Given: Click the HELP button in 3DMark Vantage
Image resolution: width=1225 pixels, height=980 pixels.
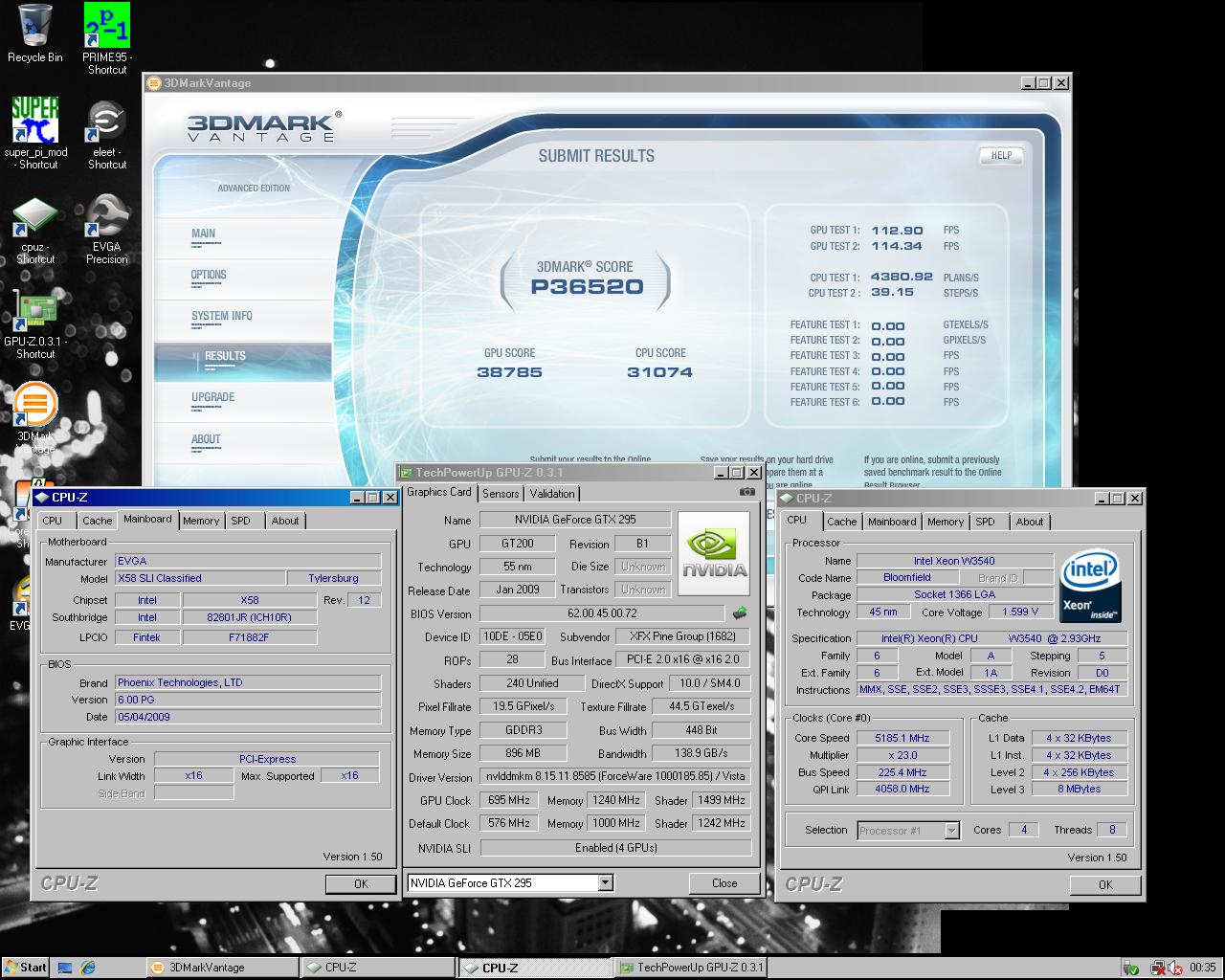Looking at the screenshot, I should 1001,155.
